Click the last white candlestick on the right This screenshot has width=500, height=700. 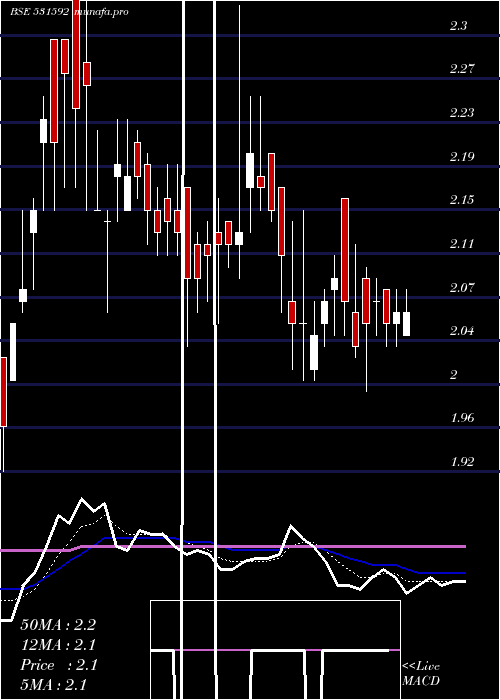click(406, 324)
